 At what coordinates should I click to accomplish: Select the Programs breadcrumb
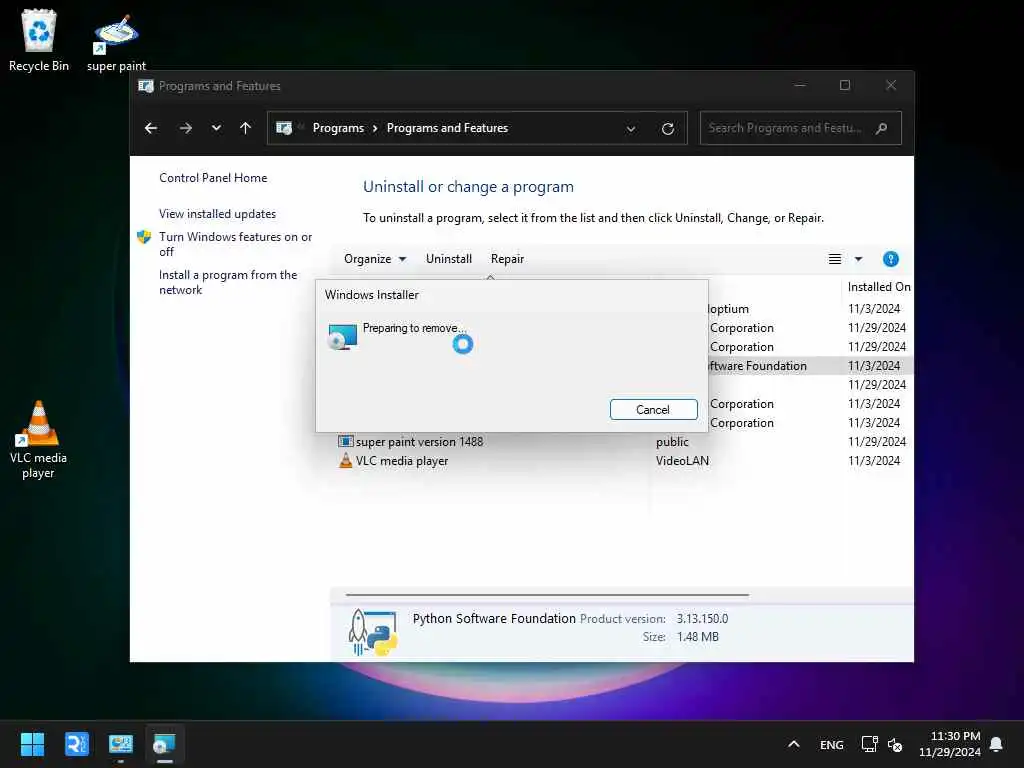pos(338,128)
